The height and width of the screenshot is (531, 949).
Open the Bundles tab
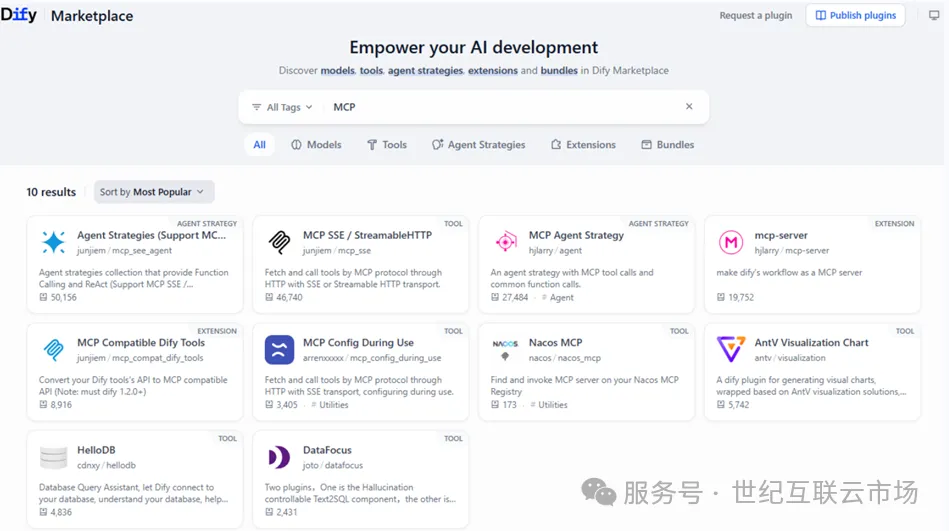[667, 145]
